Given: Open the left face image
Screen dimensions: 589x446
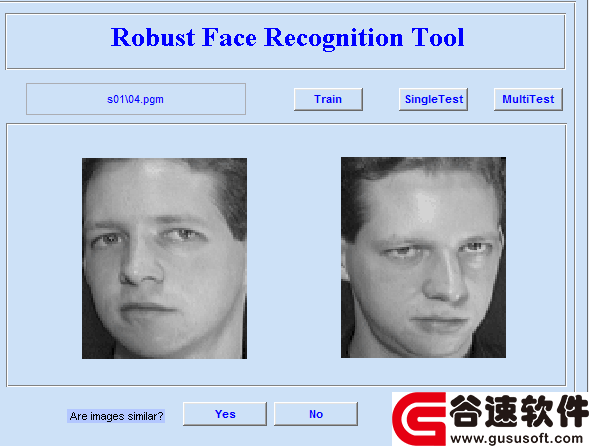Looking at the screenshot, I should tap(165, 259).
